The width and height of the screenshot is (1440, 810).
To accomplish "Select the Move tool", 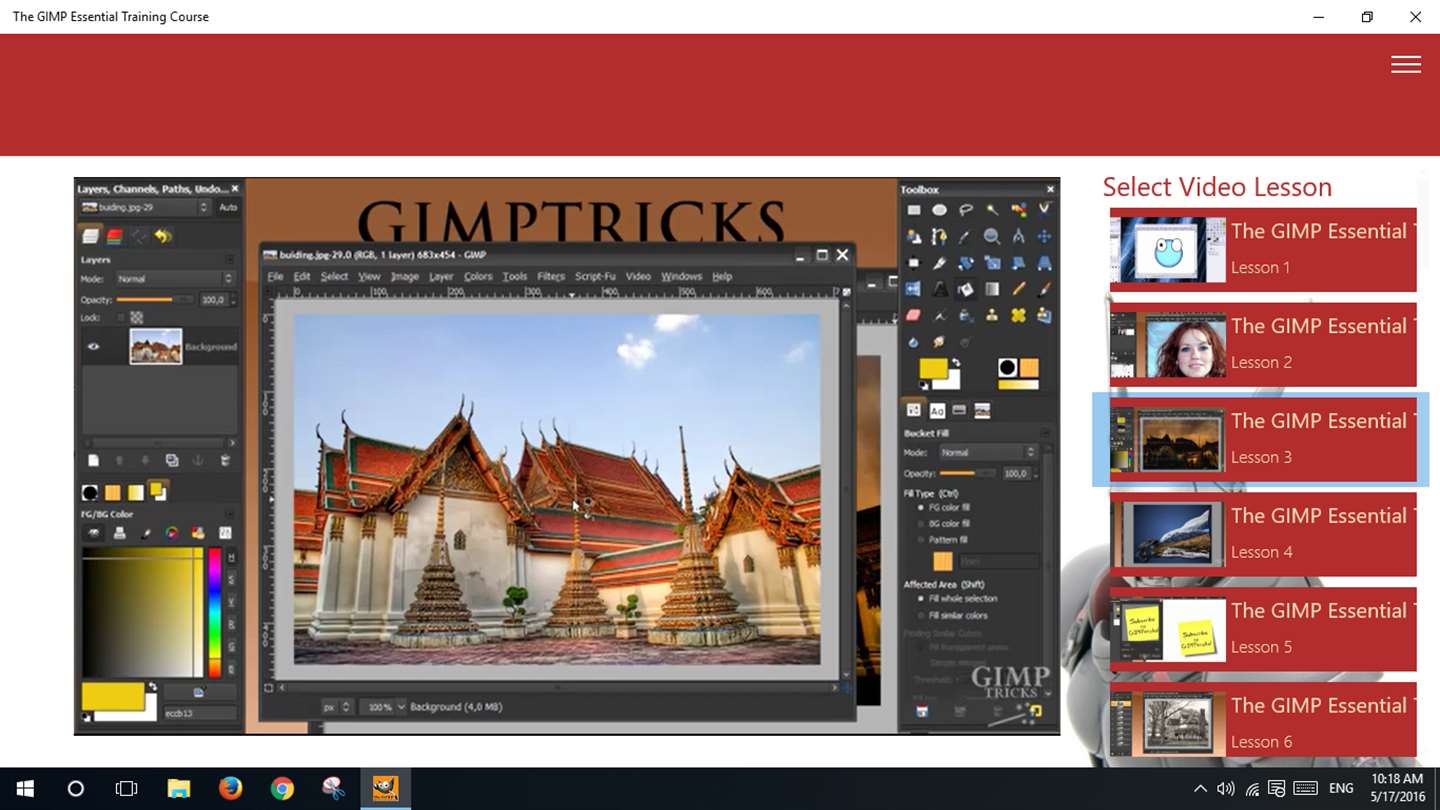I will [1044, 236].
